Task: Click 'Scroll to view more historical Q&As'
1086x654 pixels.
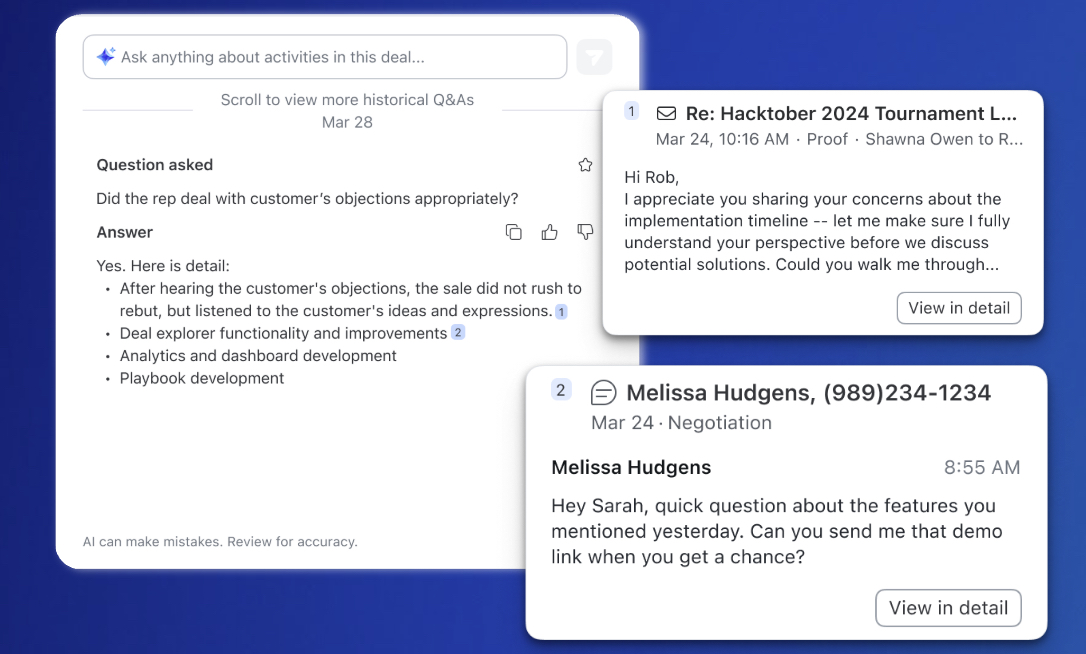Action: point(347,100)
